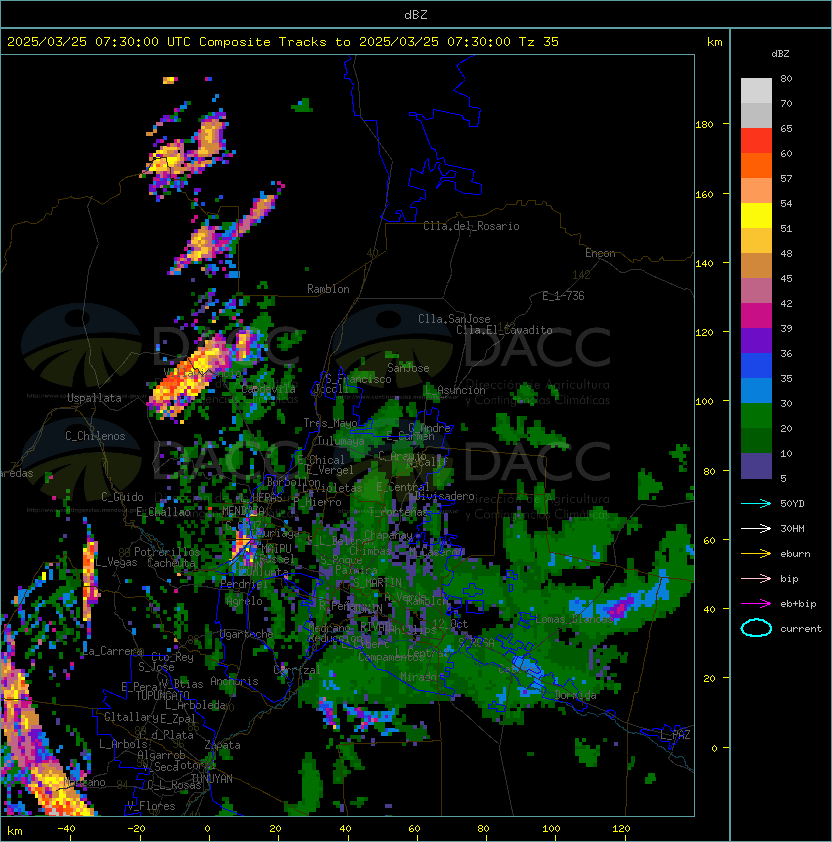This screenshot has width=832, height=842.
Task: Click the 'Uspallata' map label
Action: 94,398
